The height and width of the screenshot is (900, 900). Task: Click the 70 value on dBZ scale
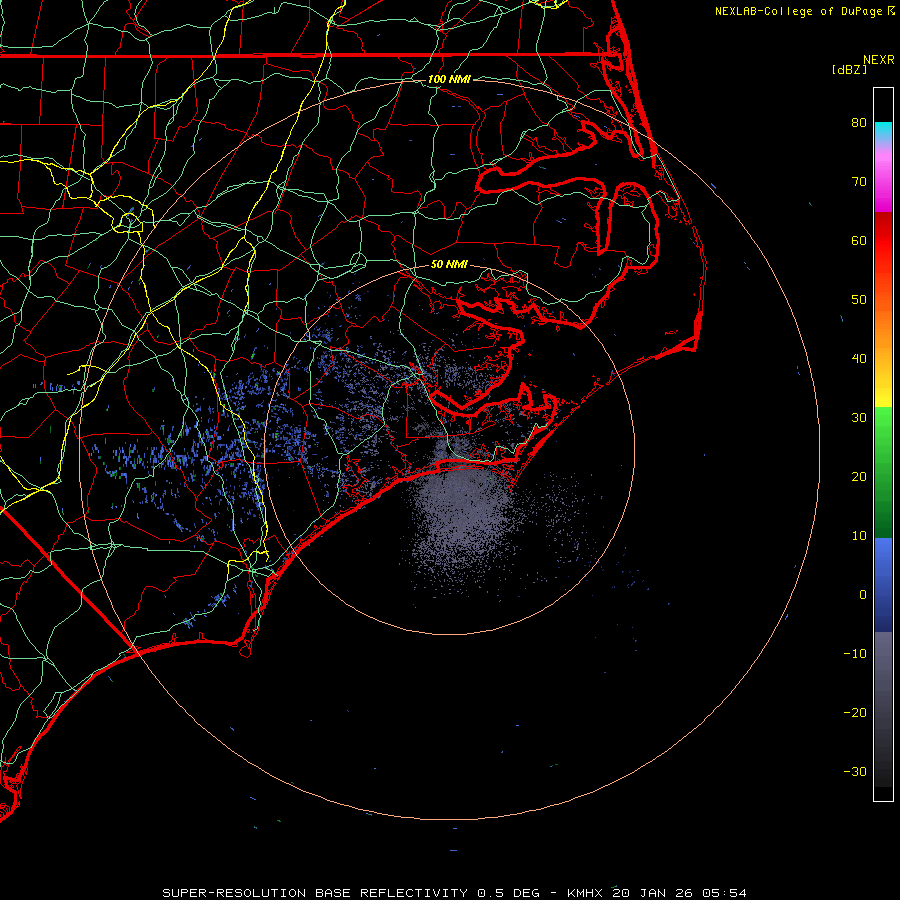click(x=859, y=181)
